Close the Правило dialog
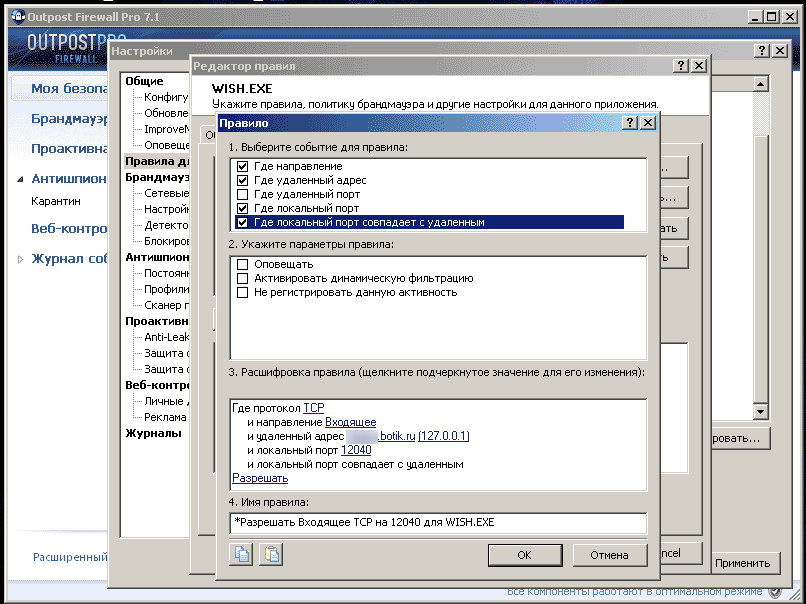This screenshot has height=604, width=806. [648, 123]
